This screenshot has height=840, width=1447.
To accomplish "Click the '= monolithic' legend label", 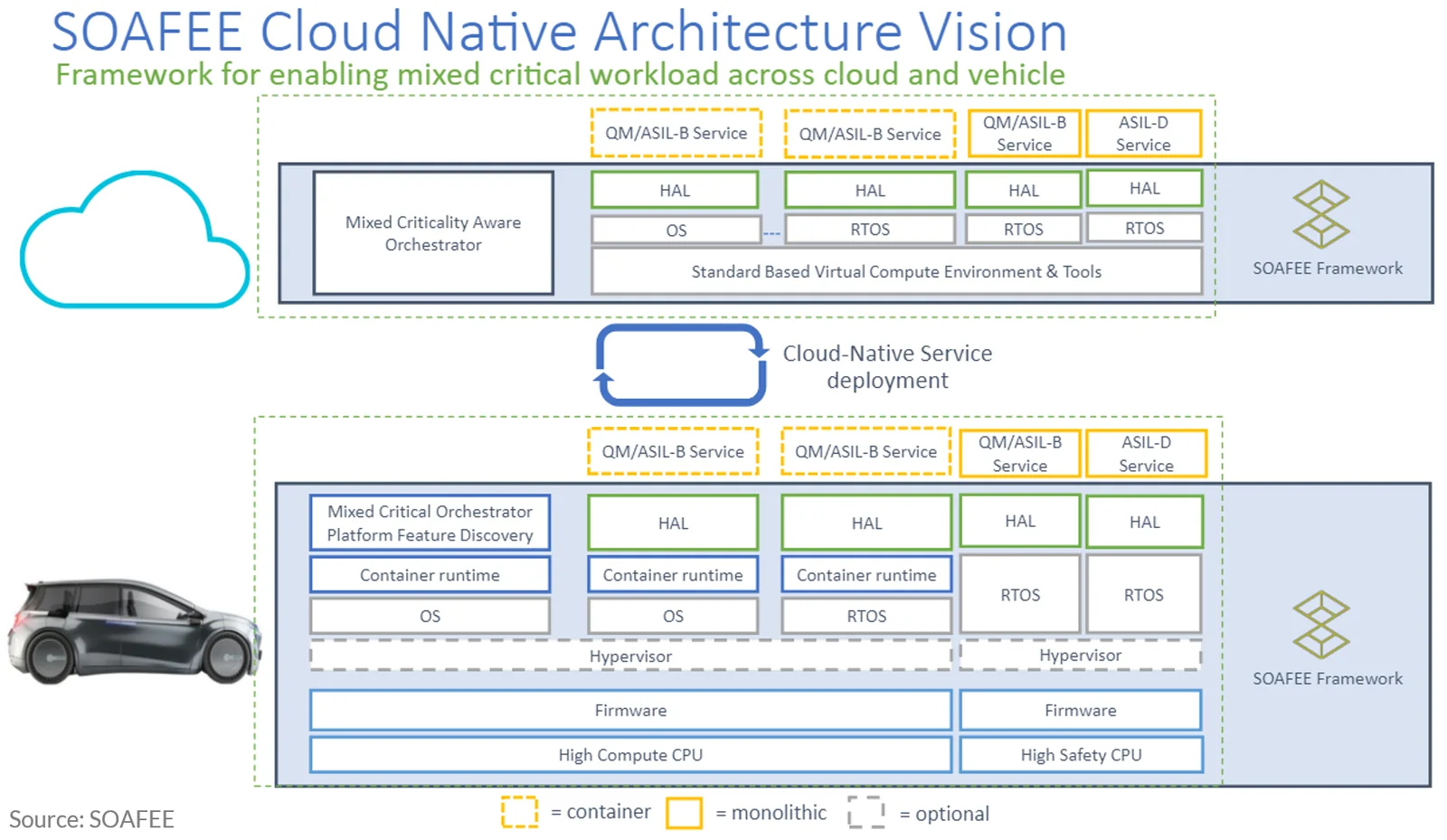I will pyautogui.click(x=771, y=813).
